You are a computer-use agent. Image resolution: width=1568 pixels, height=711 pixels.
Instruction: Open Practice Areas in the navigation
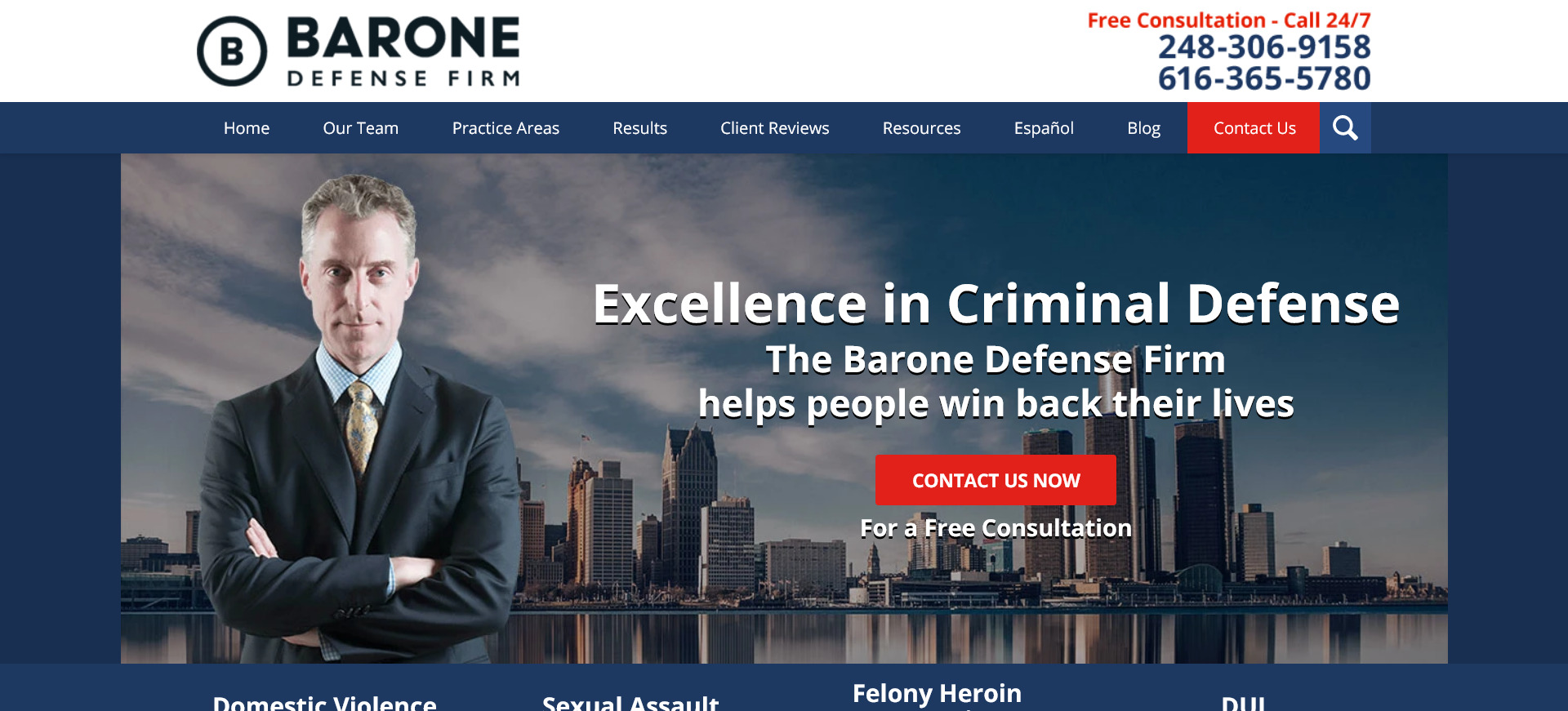pos(506,128)
